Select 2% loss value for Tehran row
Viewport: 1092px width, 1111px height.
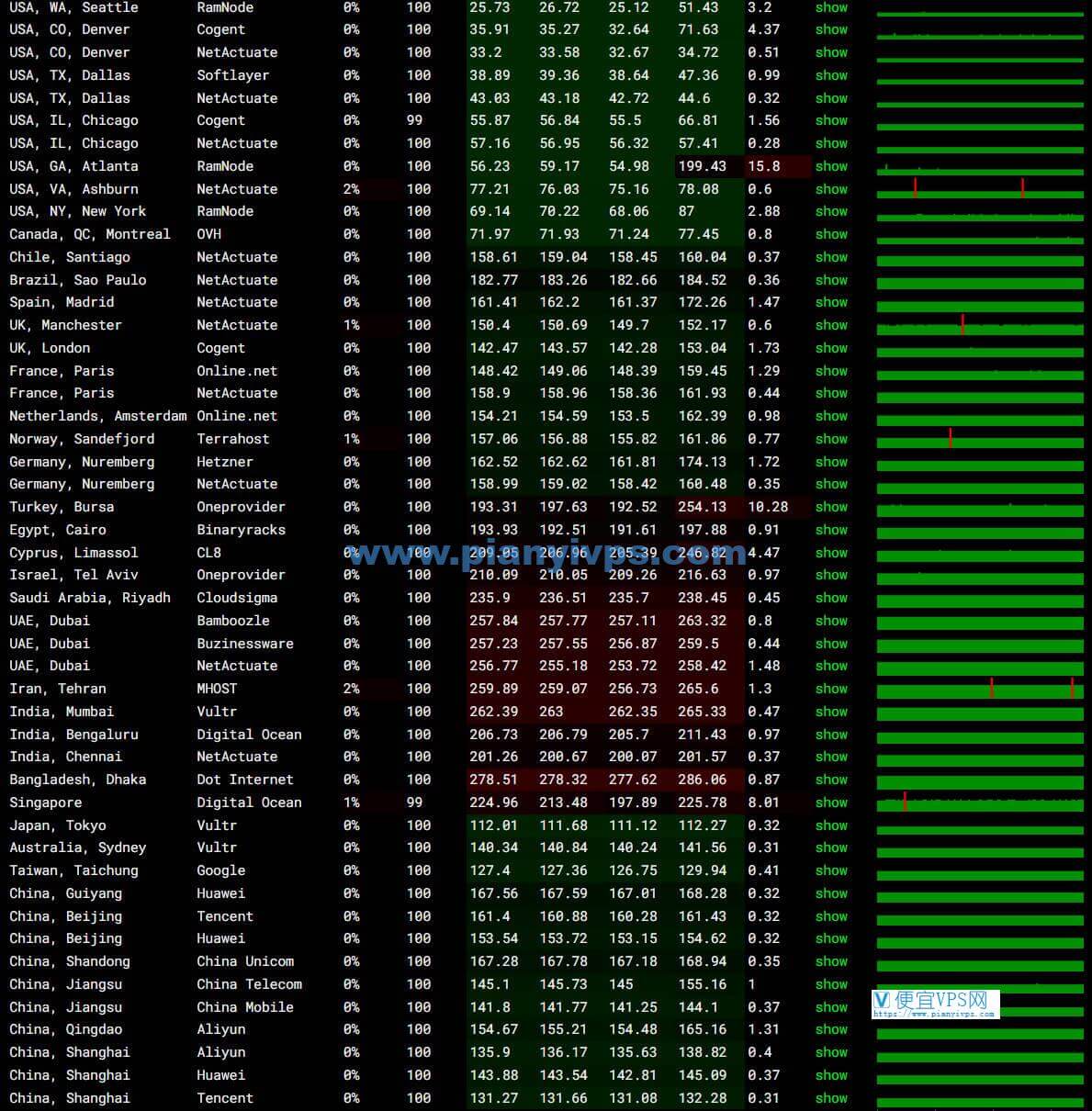[352, 689]
